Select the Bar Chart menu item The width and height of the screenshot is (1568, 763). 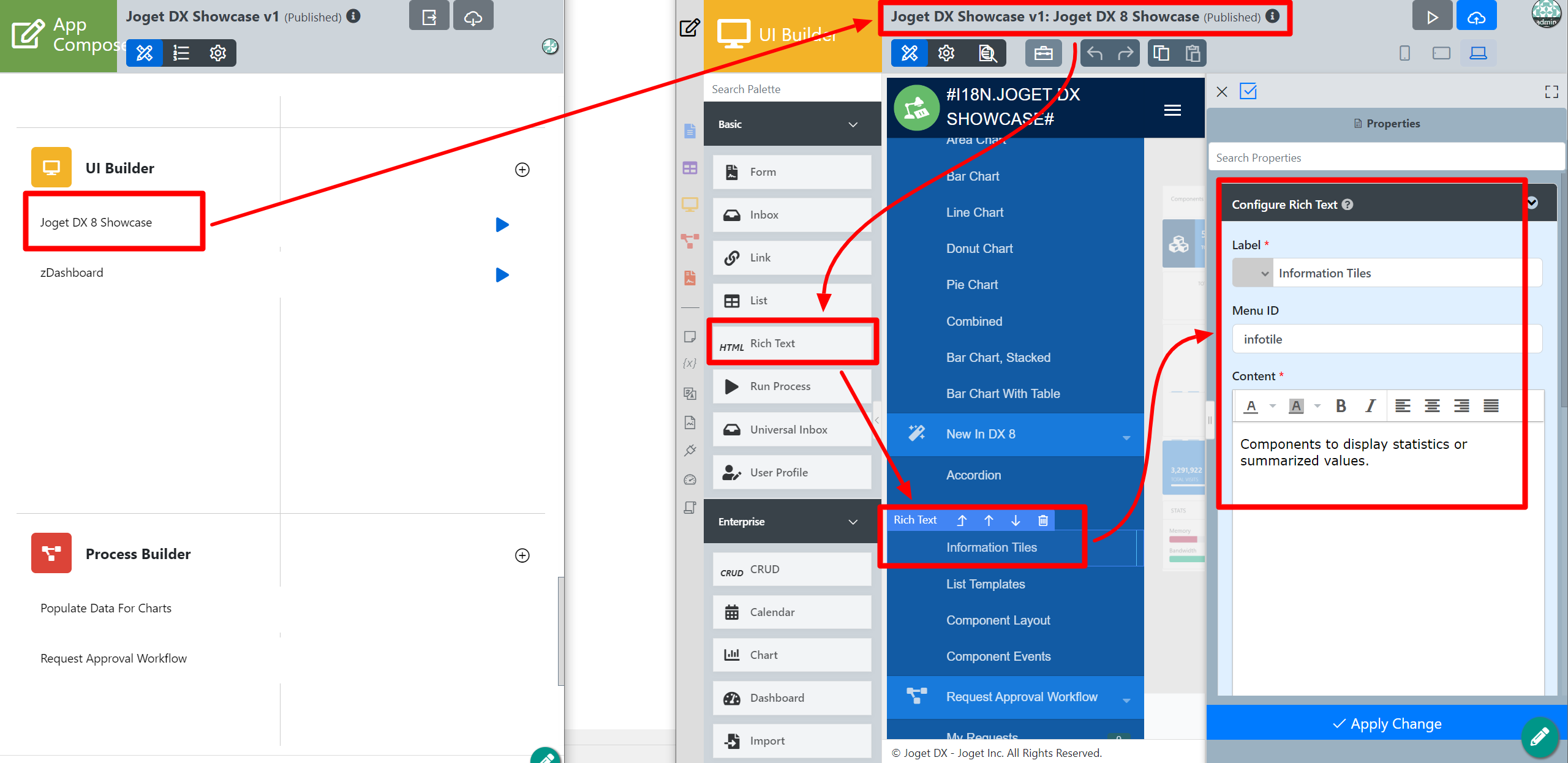[972, 176]
